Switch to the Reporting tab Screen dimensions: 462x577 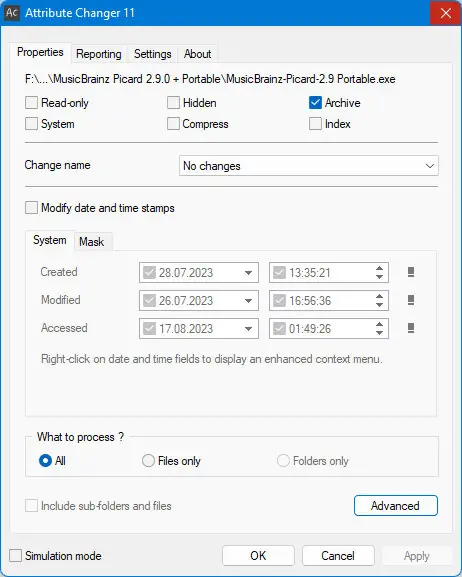[x=99, y=54]
